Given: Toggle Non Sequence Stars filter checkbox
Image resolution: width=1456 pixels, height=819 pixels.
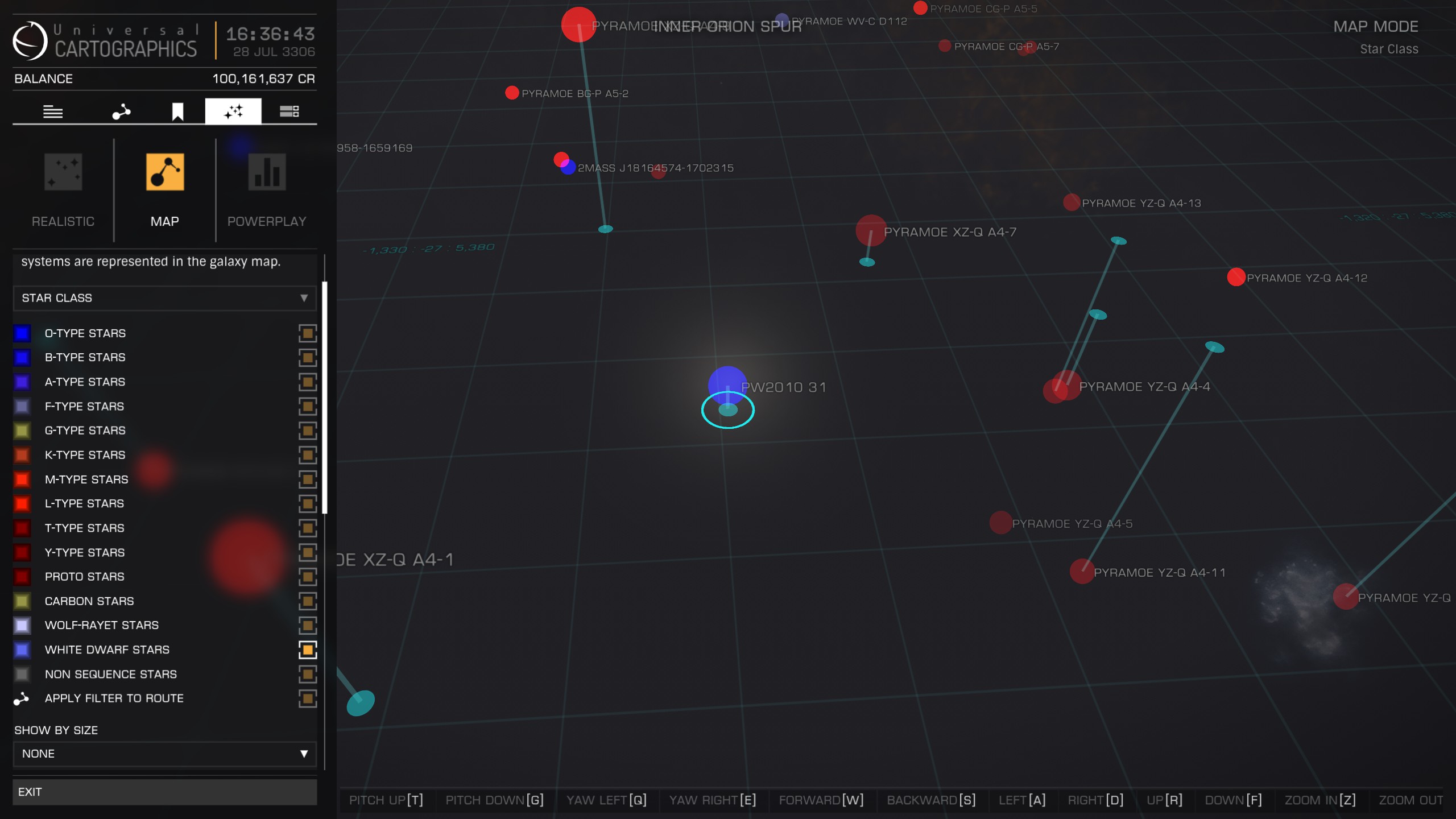Looking at the screenshot, I should coord(308,674).
